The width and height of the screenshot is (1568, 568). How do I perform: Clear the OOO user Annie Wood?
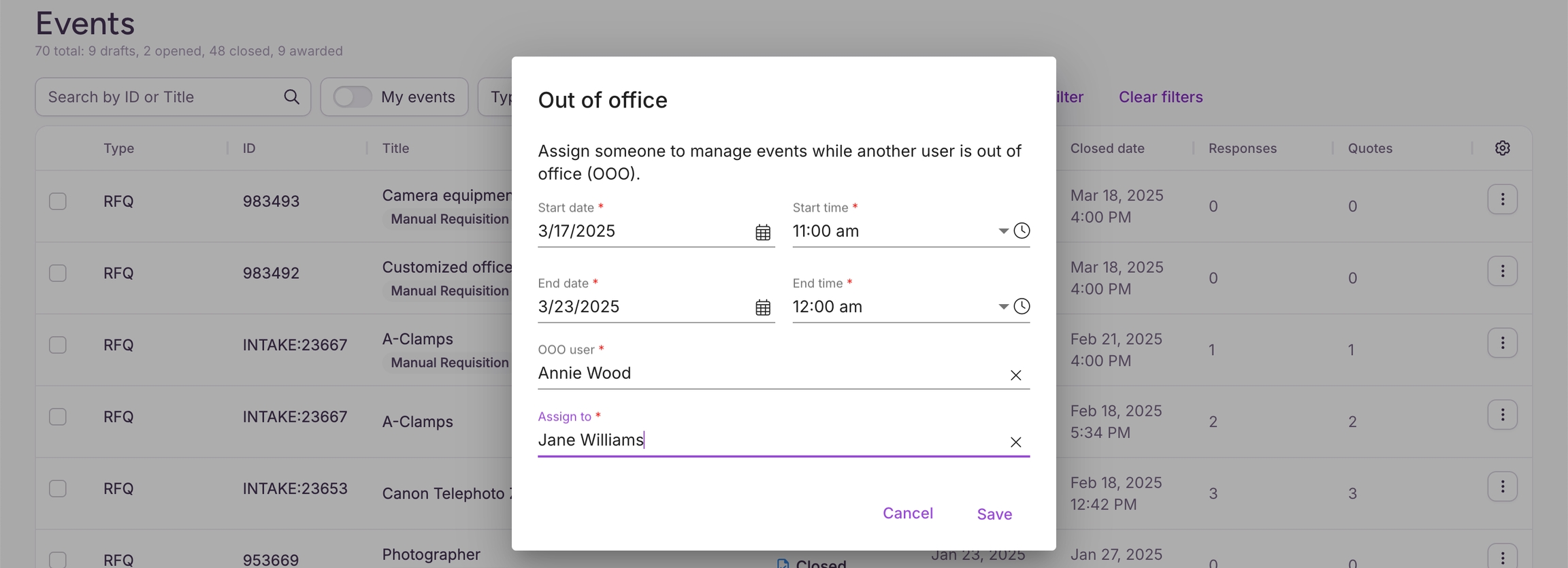1015,375
